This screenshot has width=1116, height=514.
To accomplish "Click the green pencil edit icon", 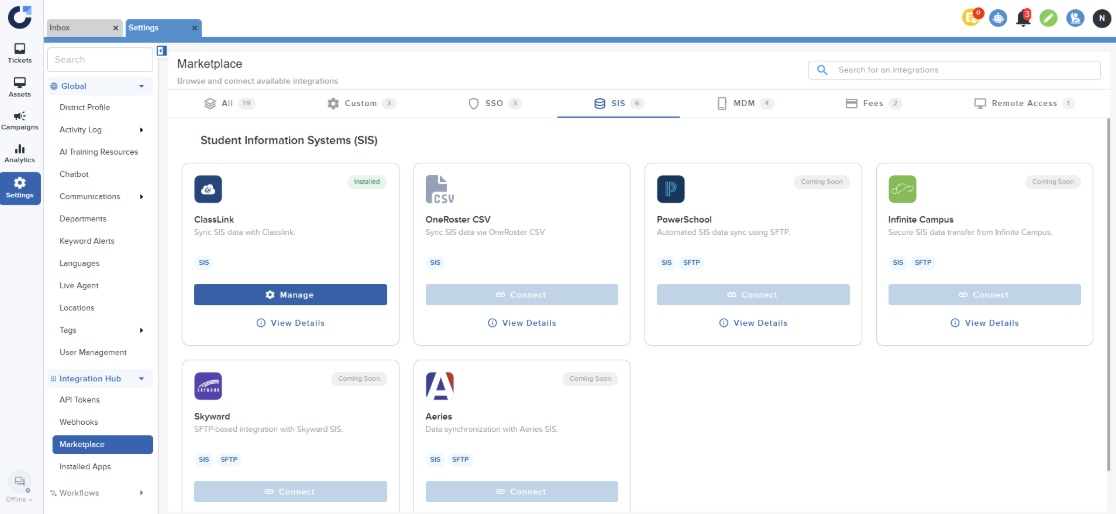I will pyautogui.click(x=1049, y=18).
